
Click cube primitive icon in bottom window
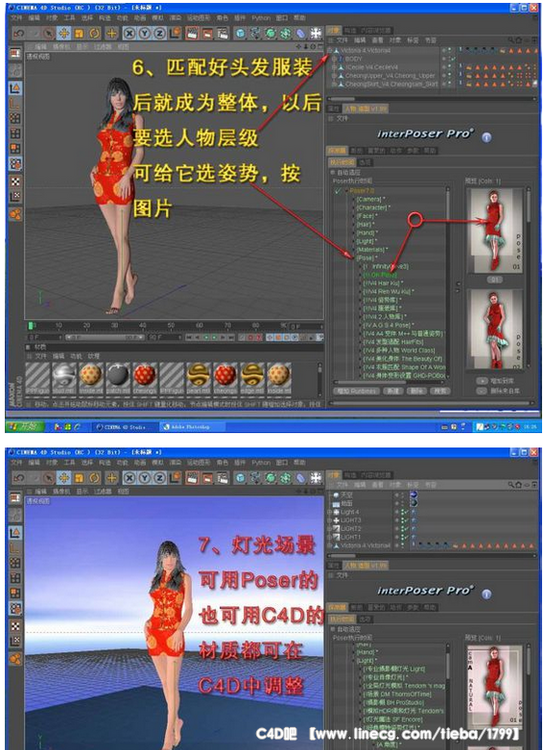tap(240, 478)
